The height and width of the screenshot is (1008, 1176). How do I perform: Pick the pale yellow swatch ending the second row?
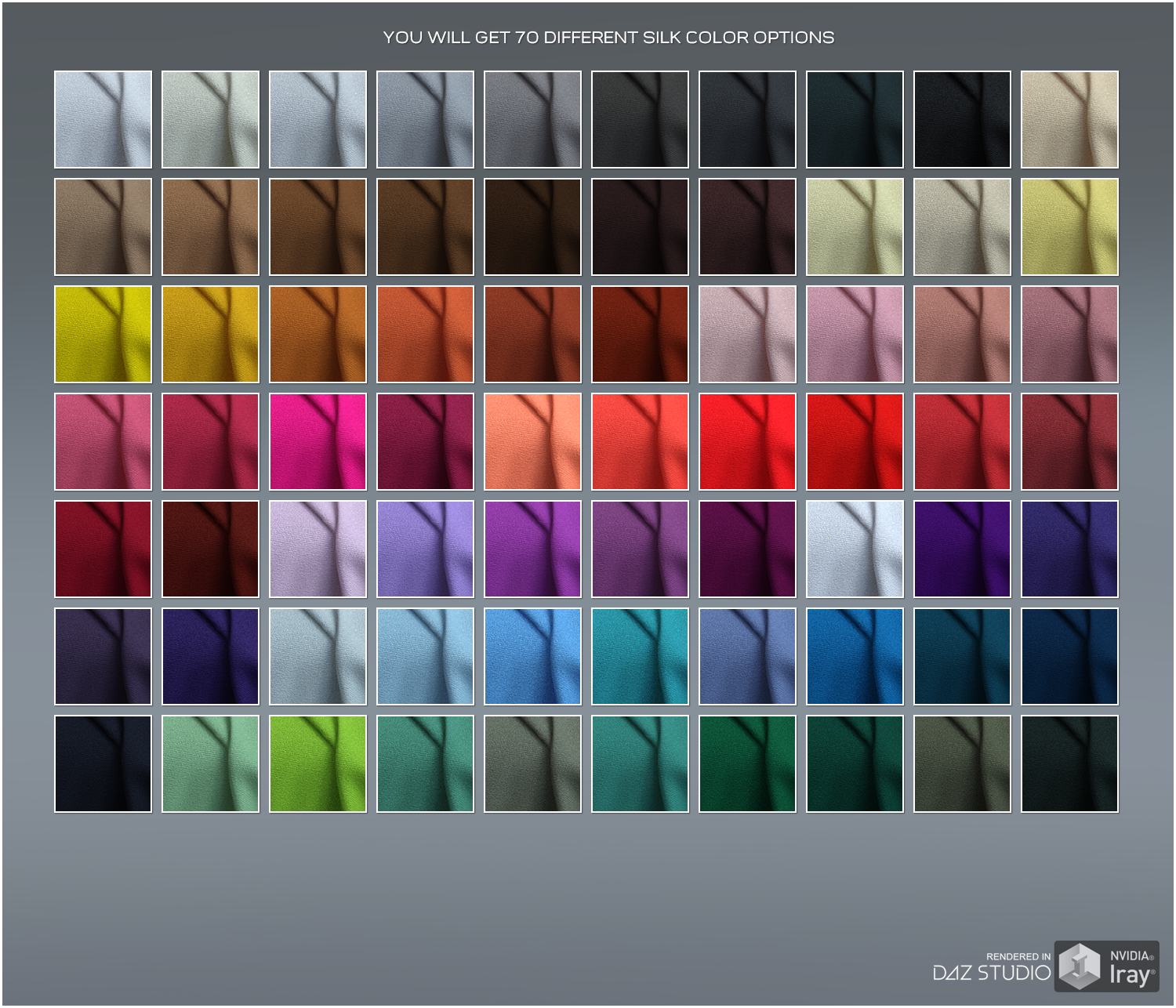1069,227
